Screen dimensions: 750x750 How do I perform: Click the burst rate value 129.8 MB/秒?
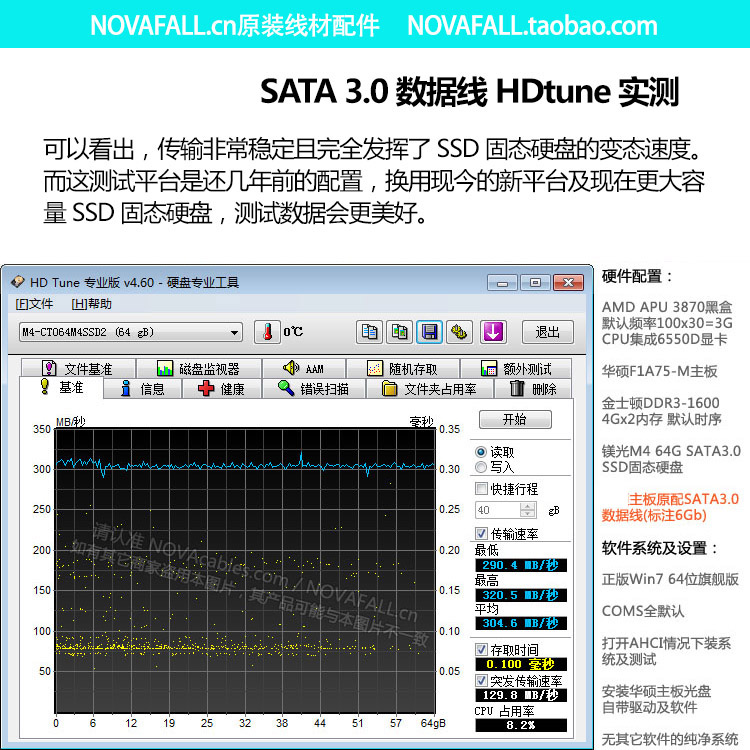pos(521,695)
